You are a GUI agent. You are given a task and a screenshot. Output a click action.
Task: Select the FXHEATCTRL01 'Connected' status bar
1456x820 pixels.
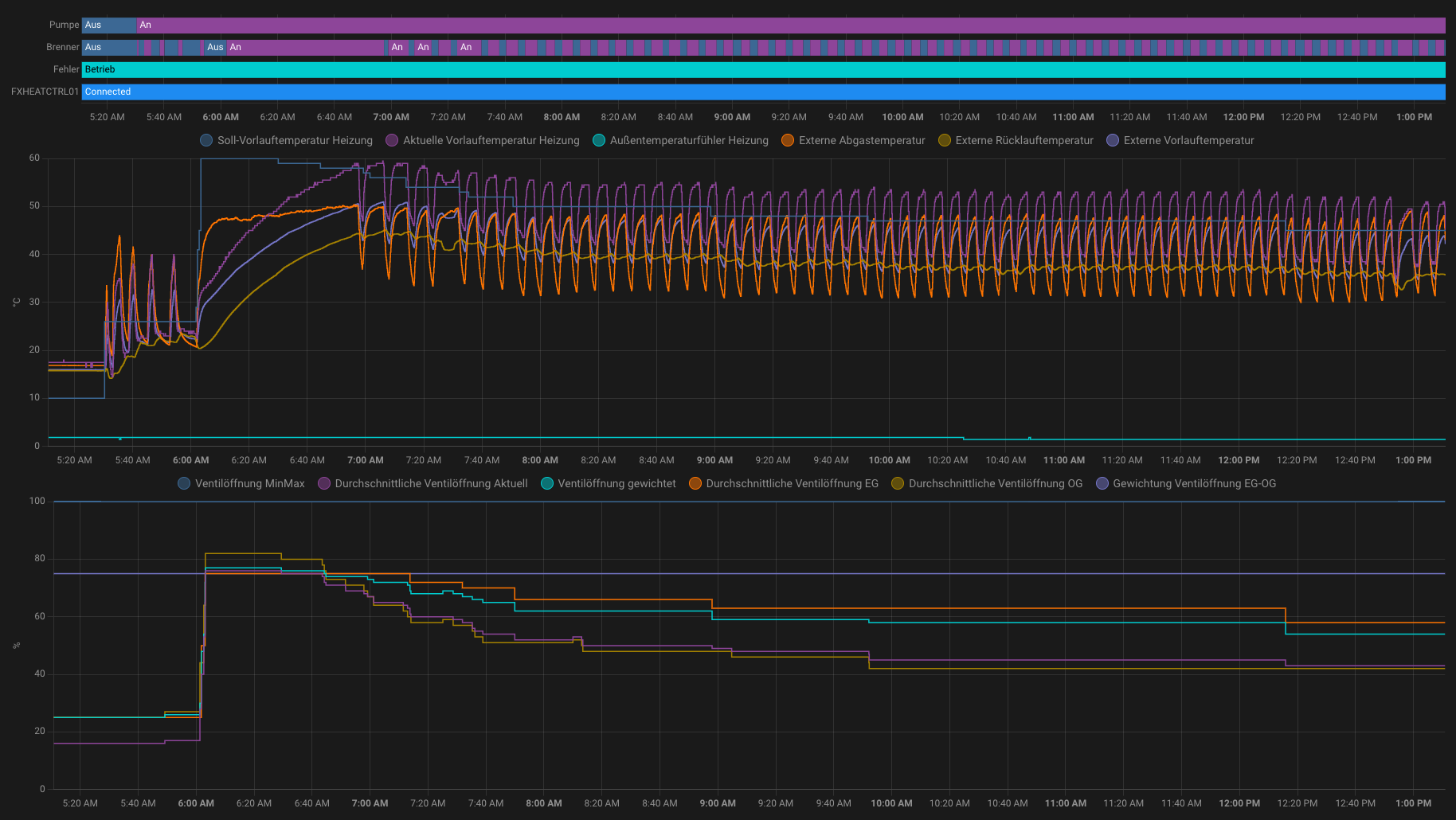click(x=763, y=92)
